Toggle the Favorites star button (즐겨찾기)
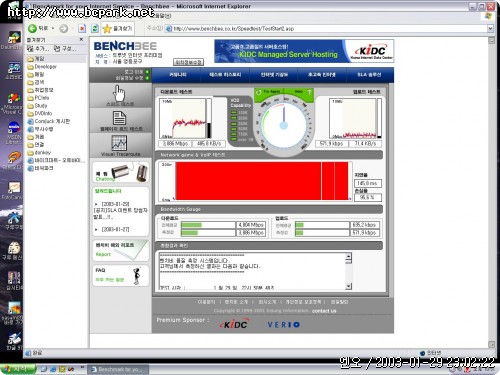 [118, 29]
